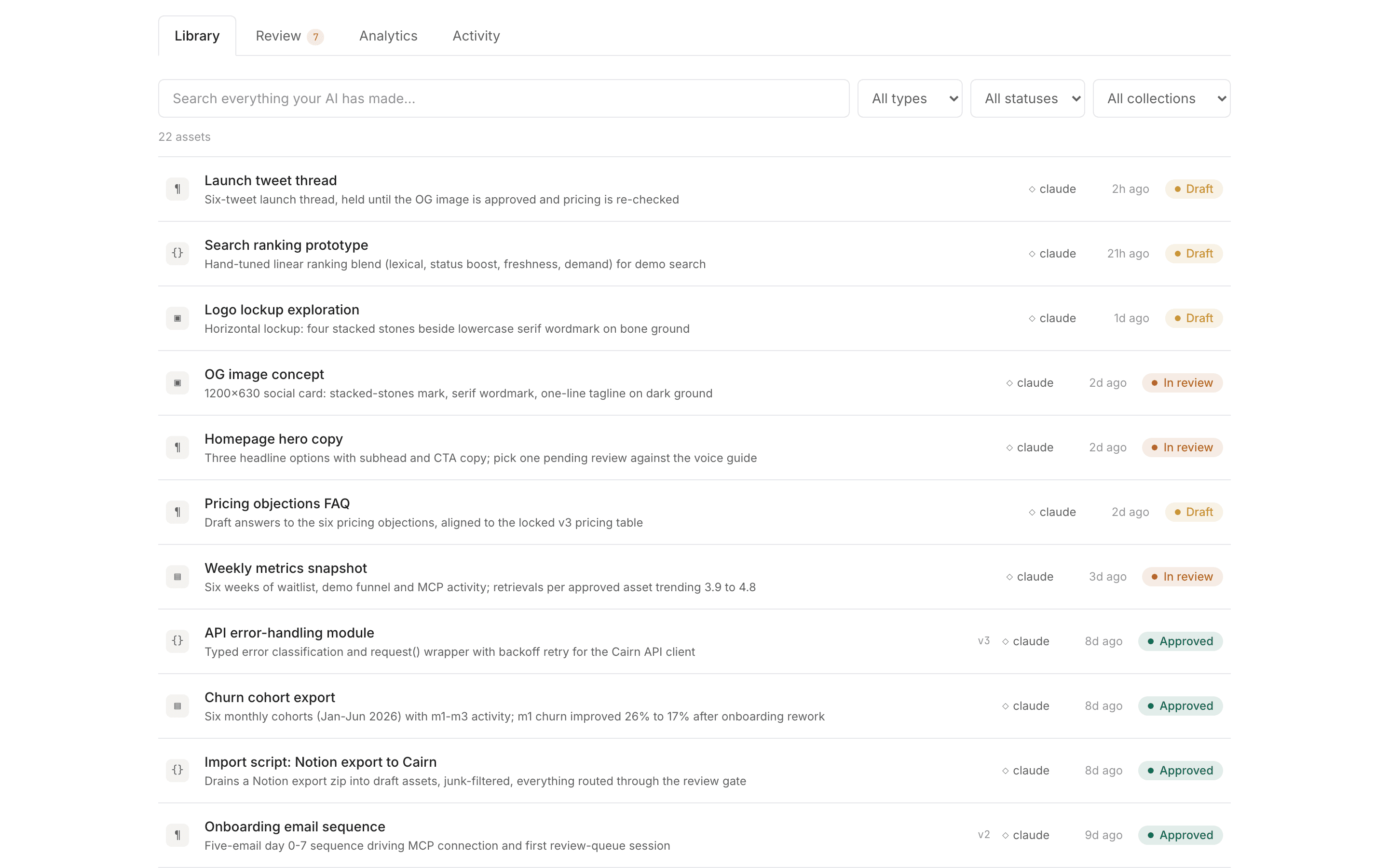Switch to the Review tab
This screenshot has width=1389, height=868.
(289, 36)
